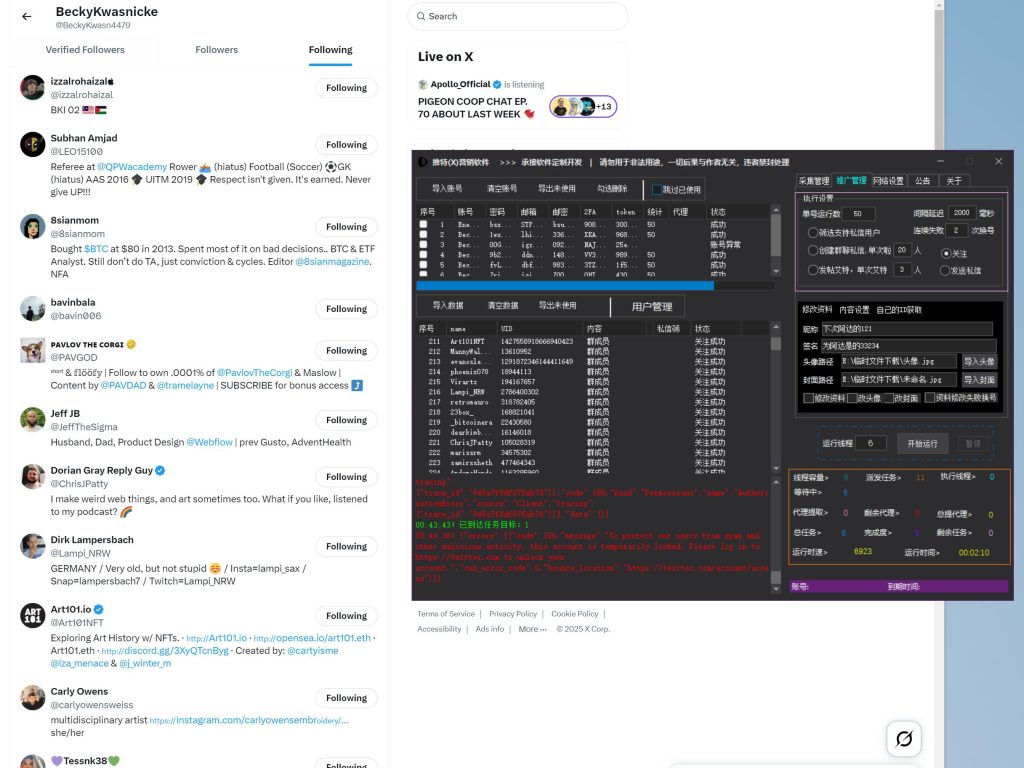
Task: Click PAVLOV THE CORGI's avatar
Action: point(32,350)
